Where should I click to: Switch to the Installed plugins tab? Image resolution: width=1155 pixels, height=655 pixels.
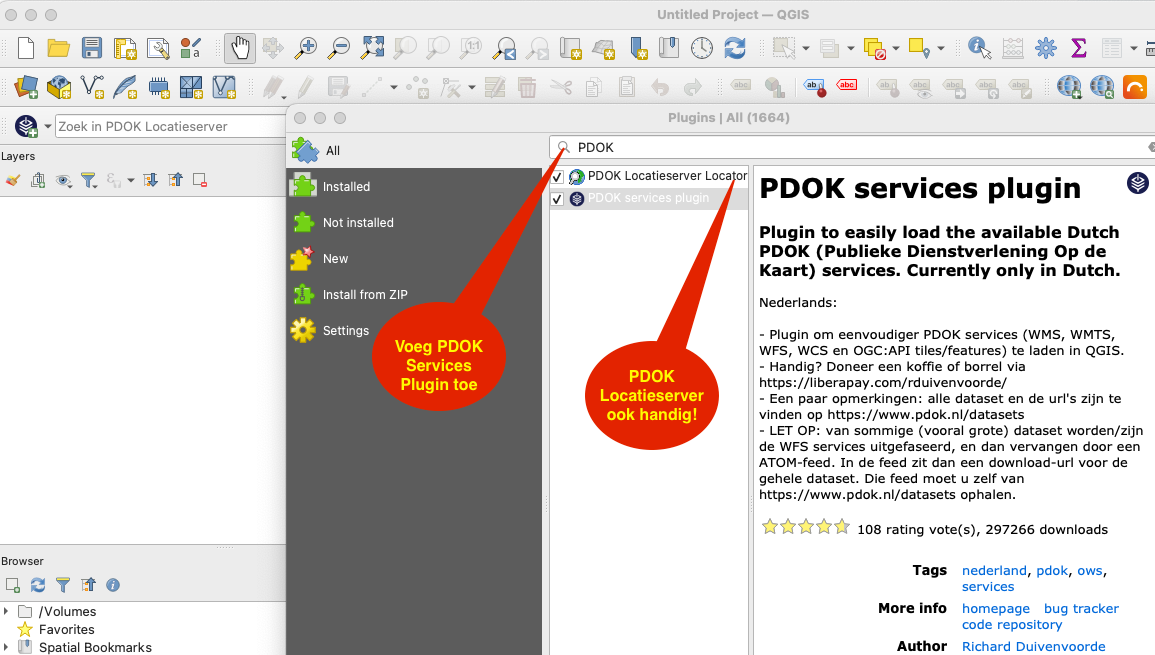[416, 186]
